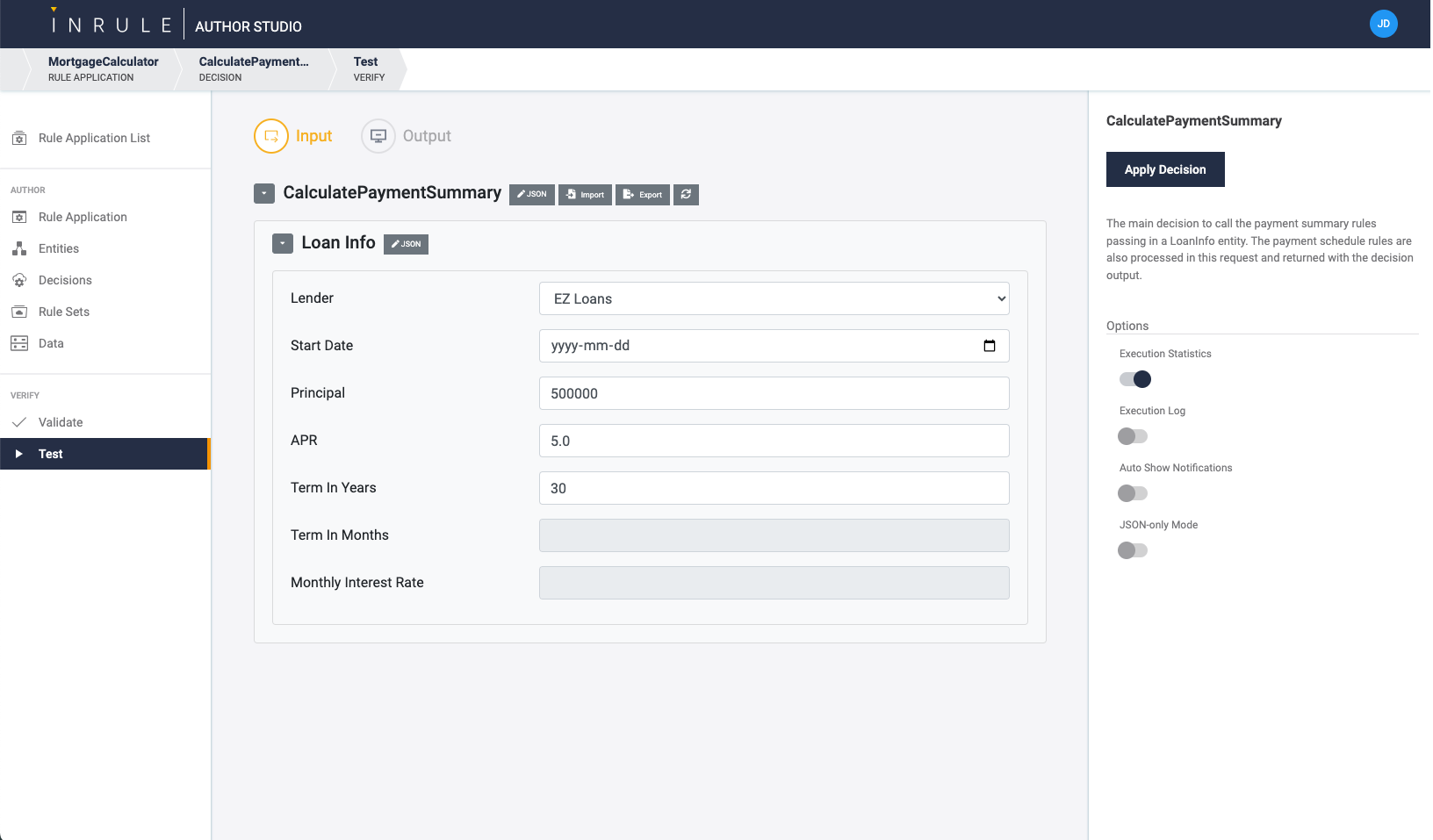Open the Lender dropdown showing EZ Loans

[x=774, y=298]
